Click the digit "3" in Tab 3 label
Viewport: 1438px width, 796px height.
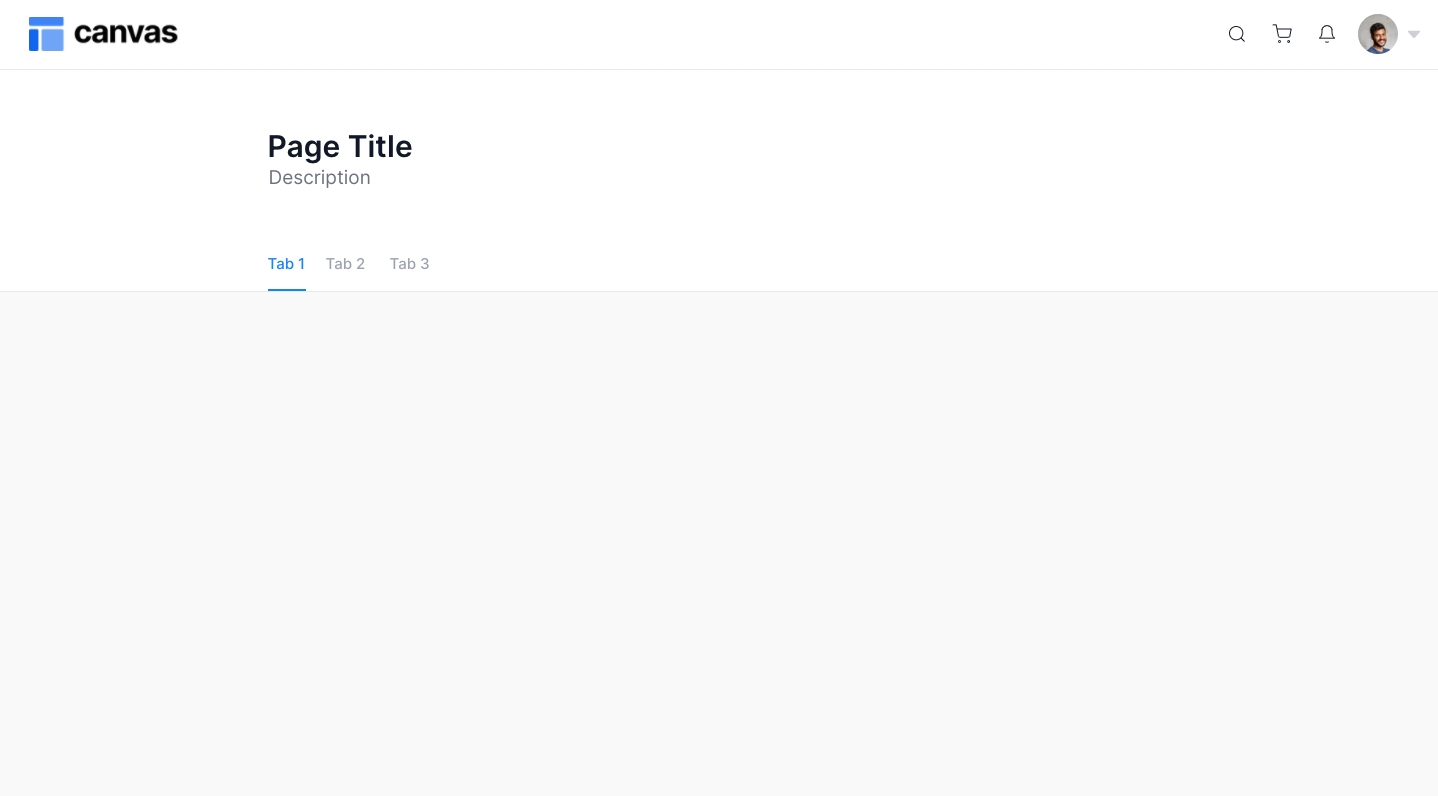(x=424, y=264)
